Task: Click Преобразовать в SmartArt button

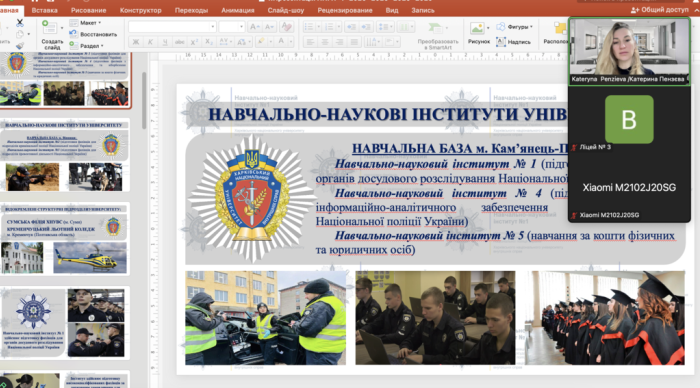Action: (x=438, y=35)
